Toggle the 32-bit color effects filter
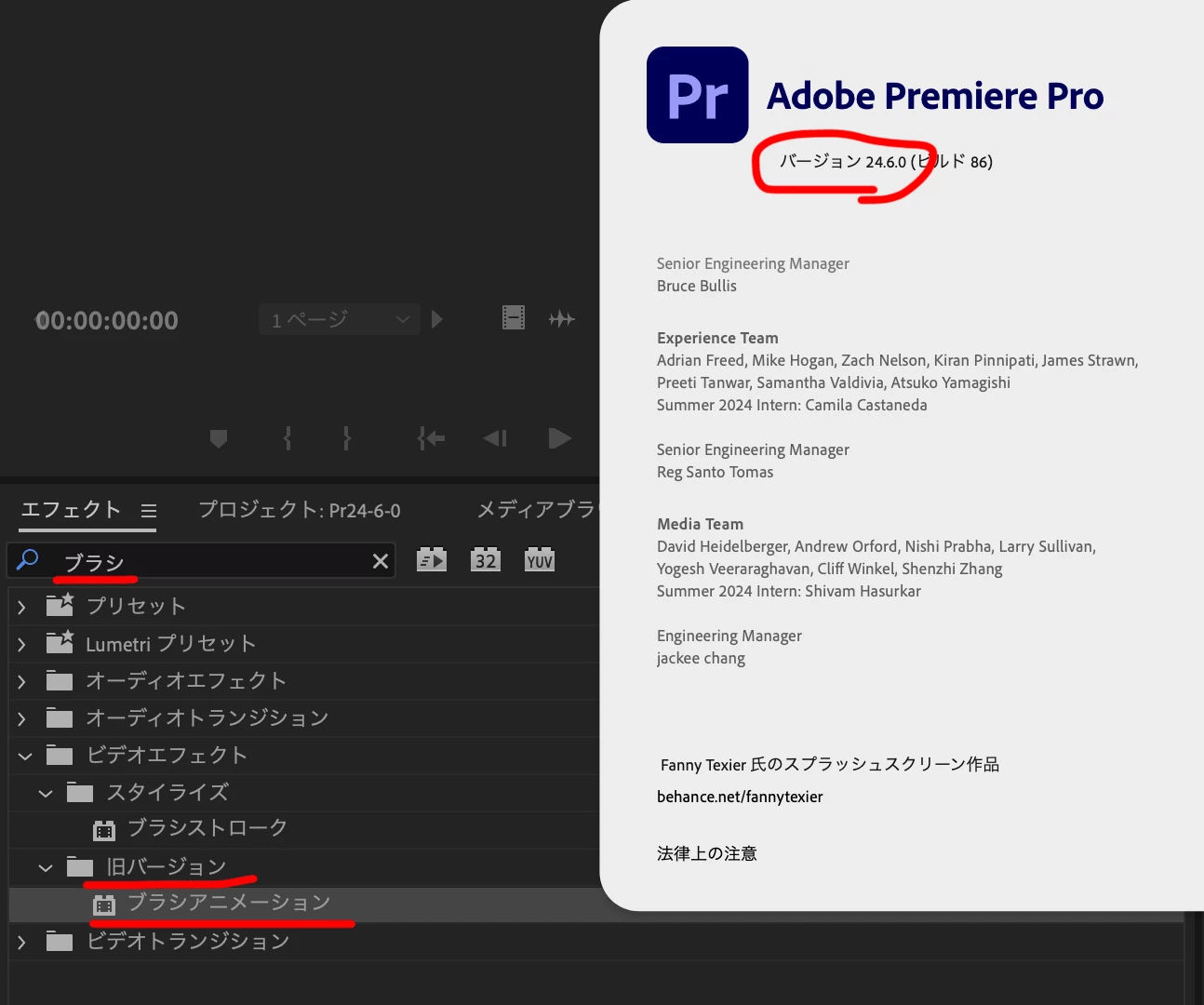The image size is (1204, 1005). tap(486, 560)
